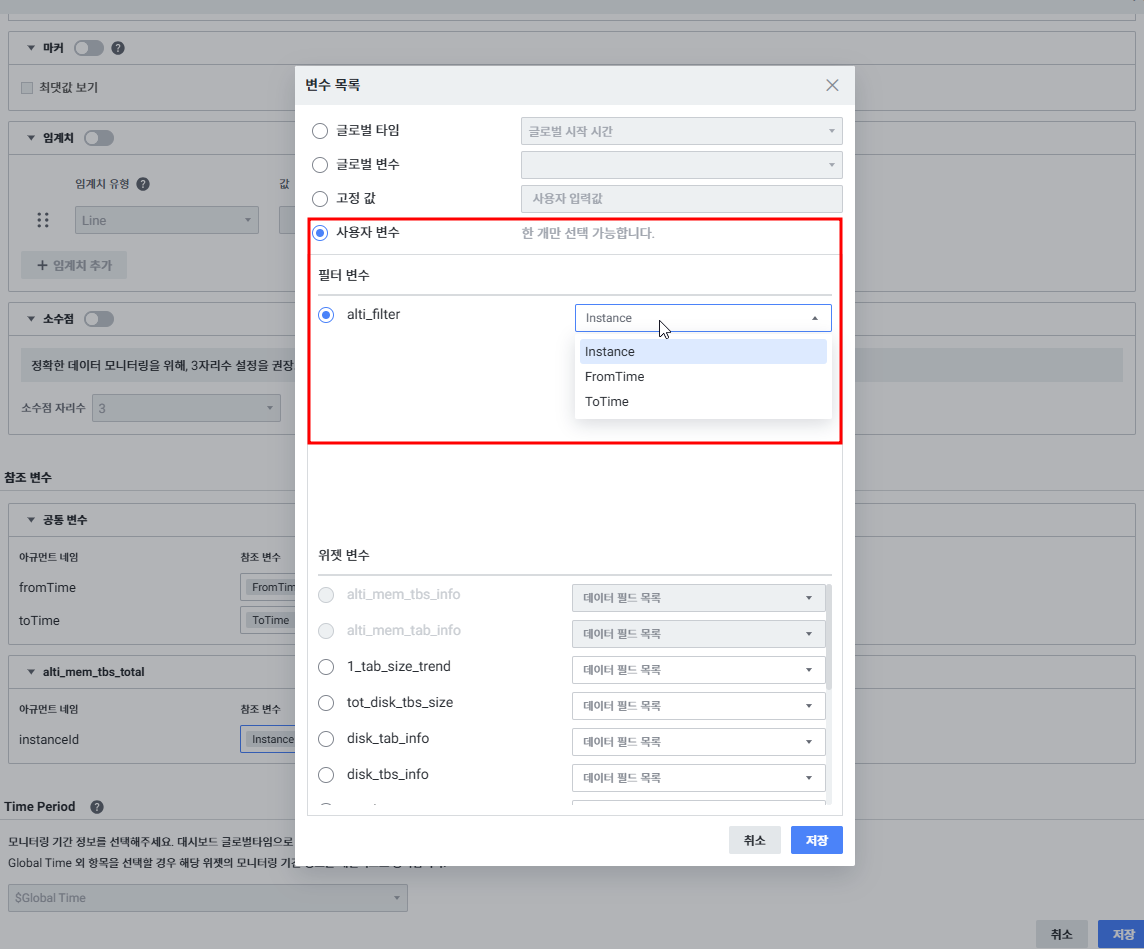Collapse the alti_filter Instance dropdown
Viewport: 1144px width, 949px height.
point(814,318)
